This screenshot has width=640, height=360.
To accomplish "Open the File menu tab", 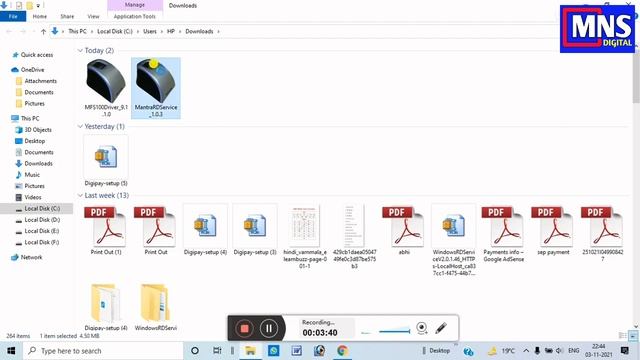I will tap(13, 16).
